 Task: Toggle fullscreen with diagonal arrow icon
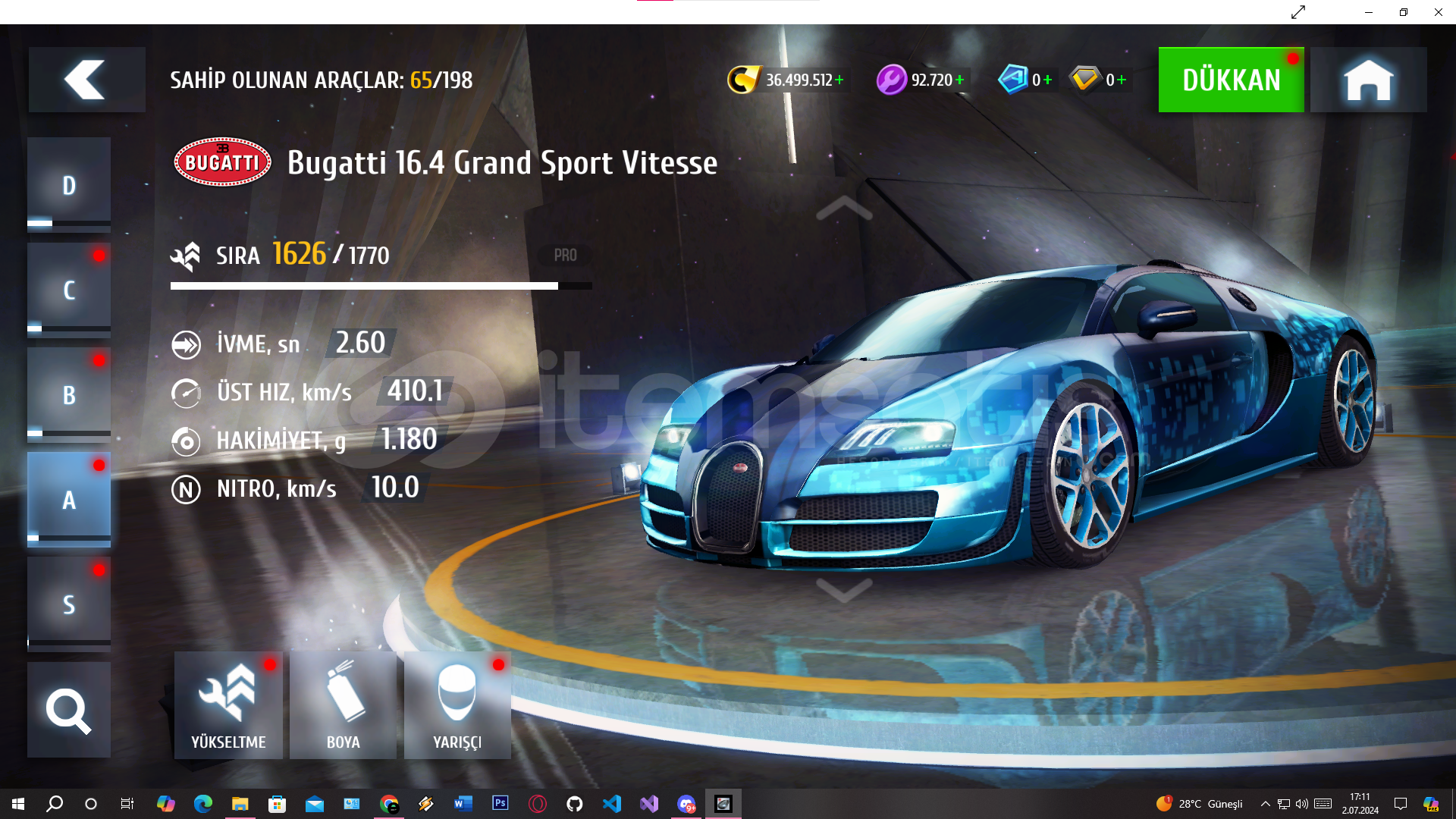tap(1298, 12)
